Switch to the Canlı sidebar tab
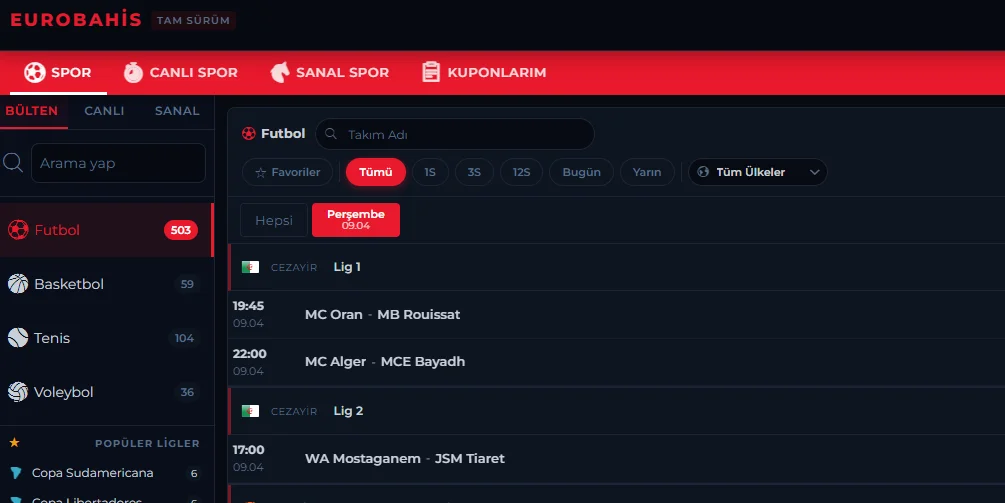The width and height of the screenshot is (1005, 503). click(104, 111)
